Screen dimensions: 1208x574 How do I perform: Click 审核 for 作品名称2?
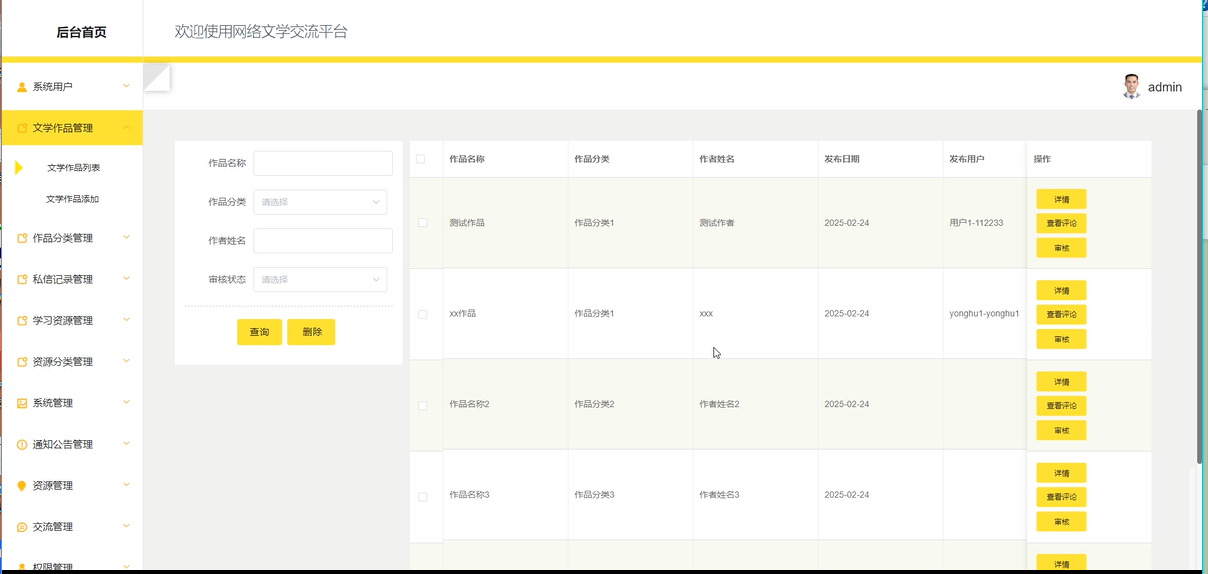(1061, 430)
